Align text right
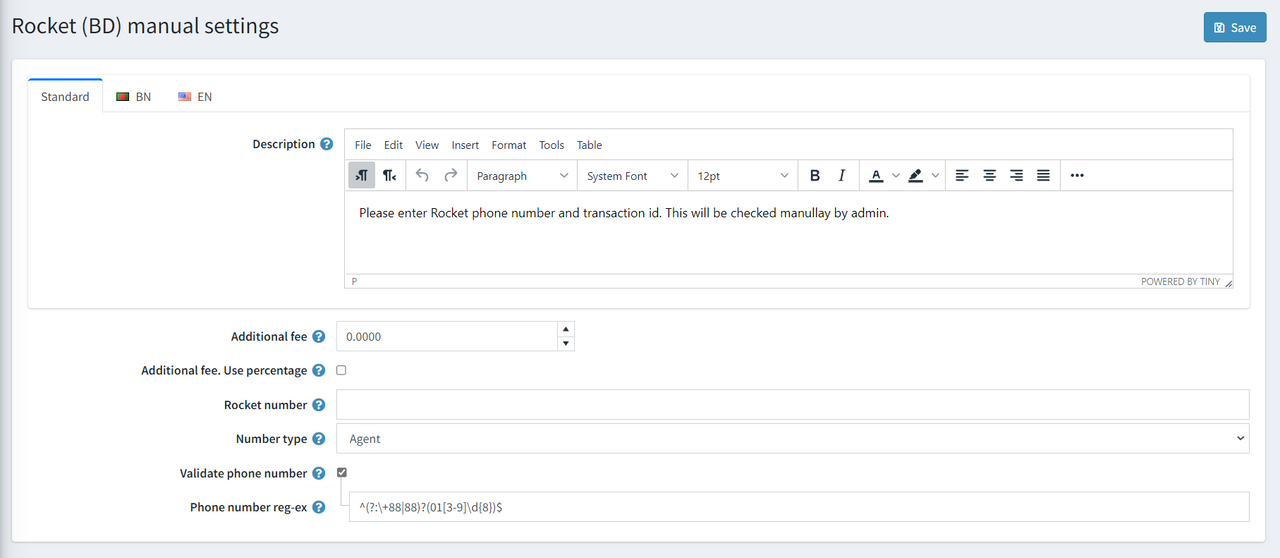The height and width of the screenshot is (558, 1280). point(1016,175)
